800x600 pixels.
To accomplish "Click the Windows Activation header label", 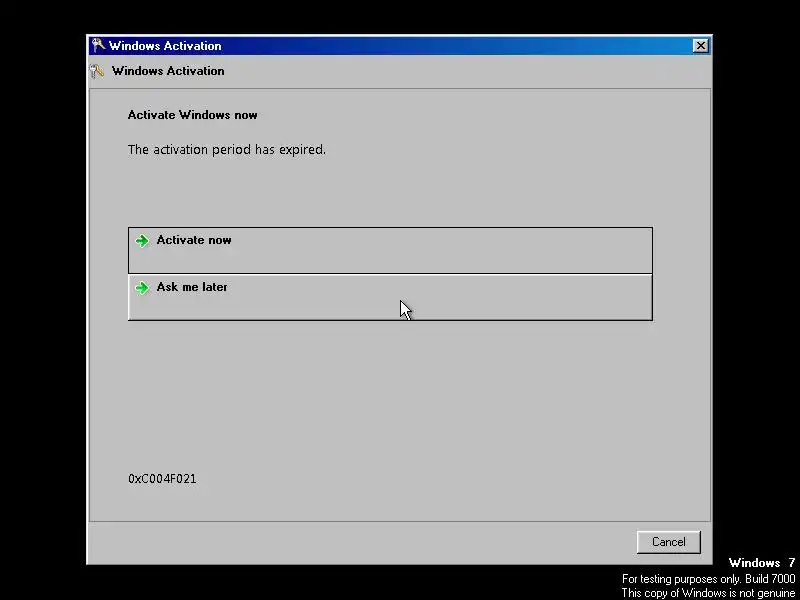I will click(168, 71).
